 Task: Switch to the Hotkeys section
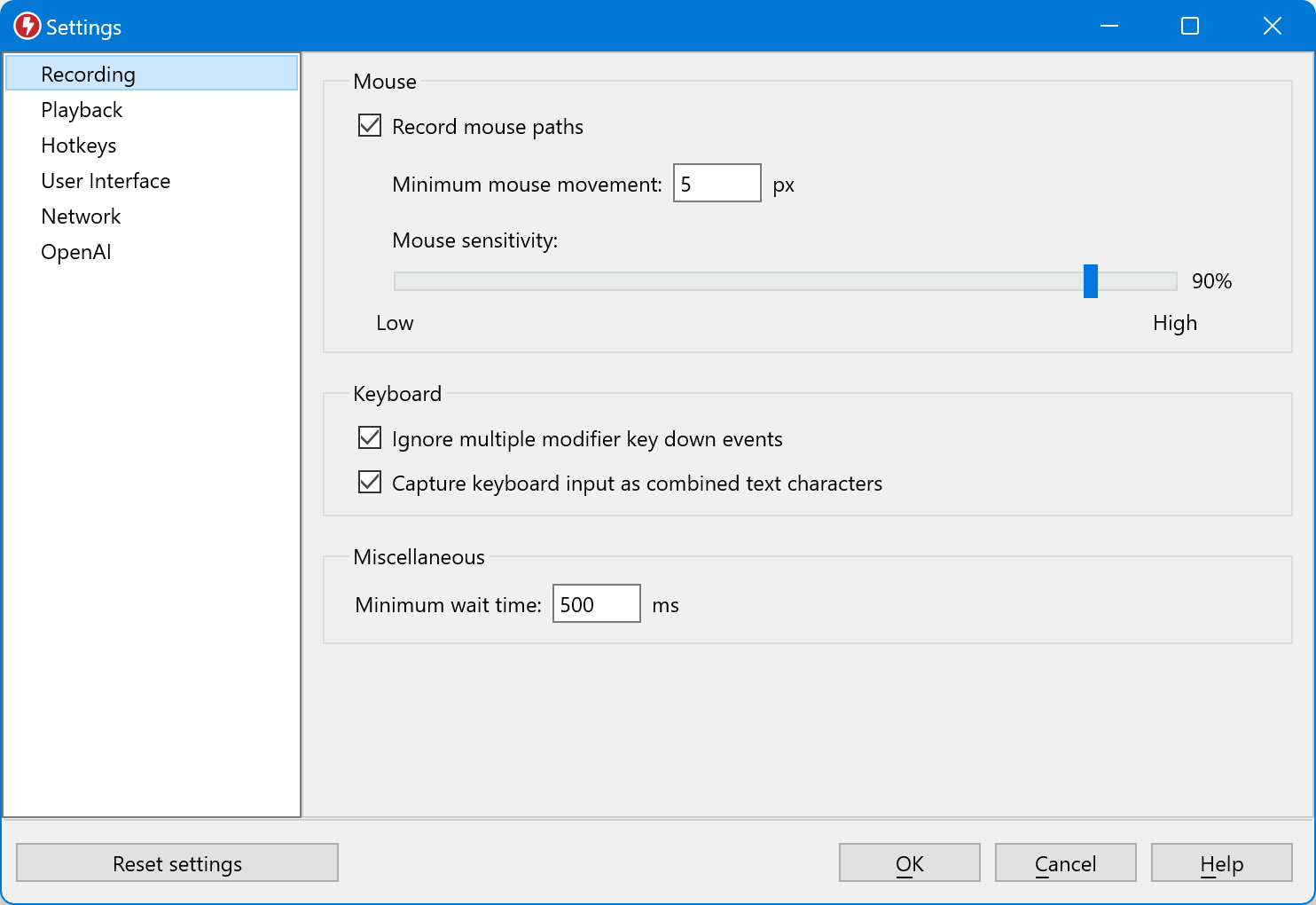click(x=79, y=146)
